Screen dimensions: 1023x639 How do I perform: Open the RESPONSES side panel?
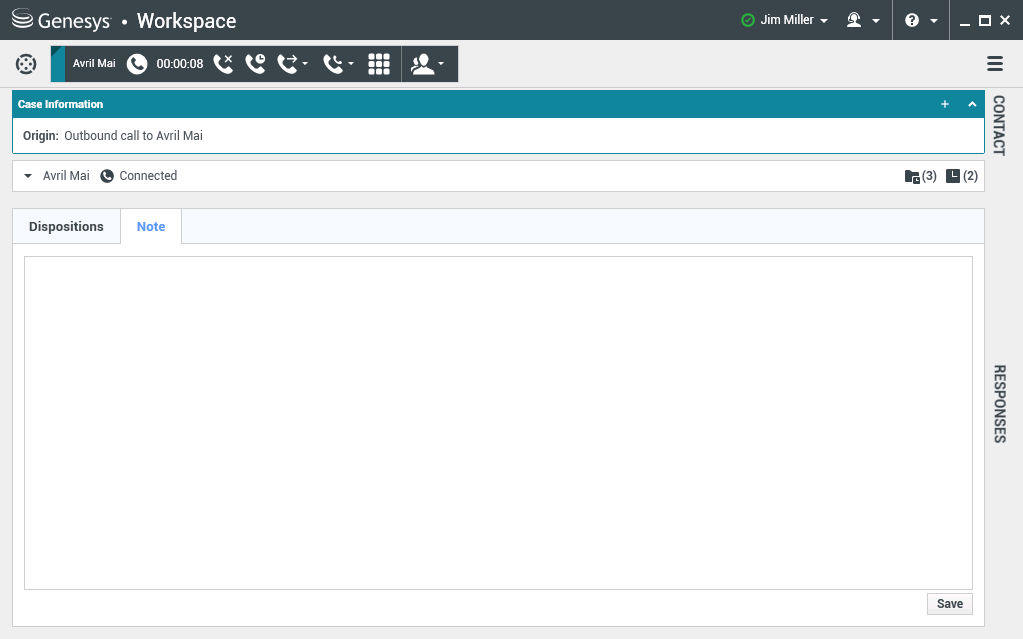coord(999,404)
